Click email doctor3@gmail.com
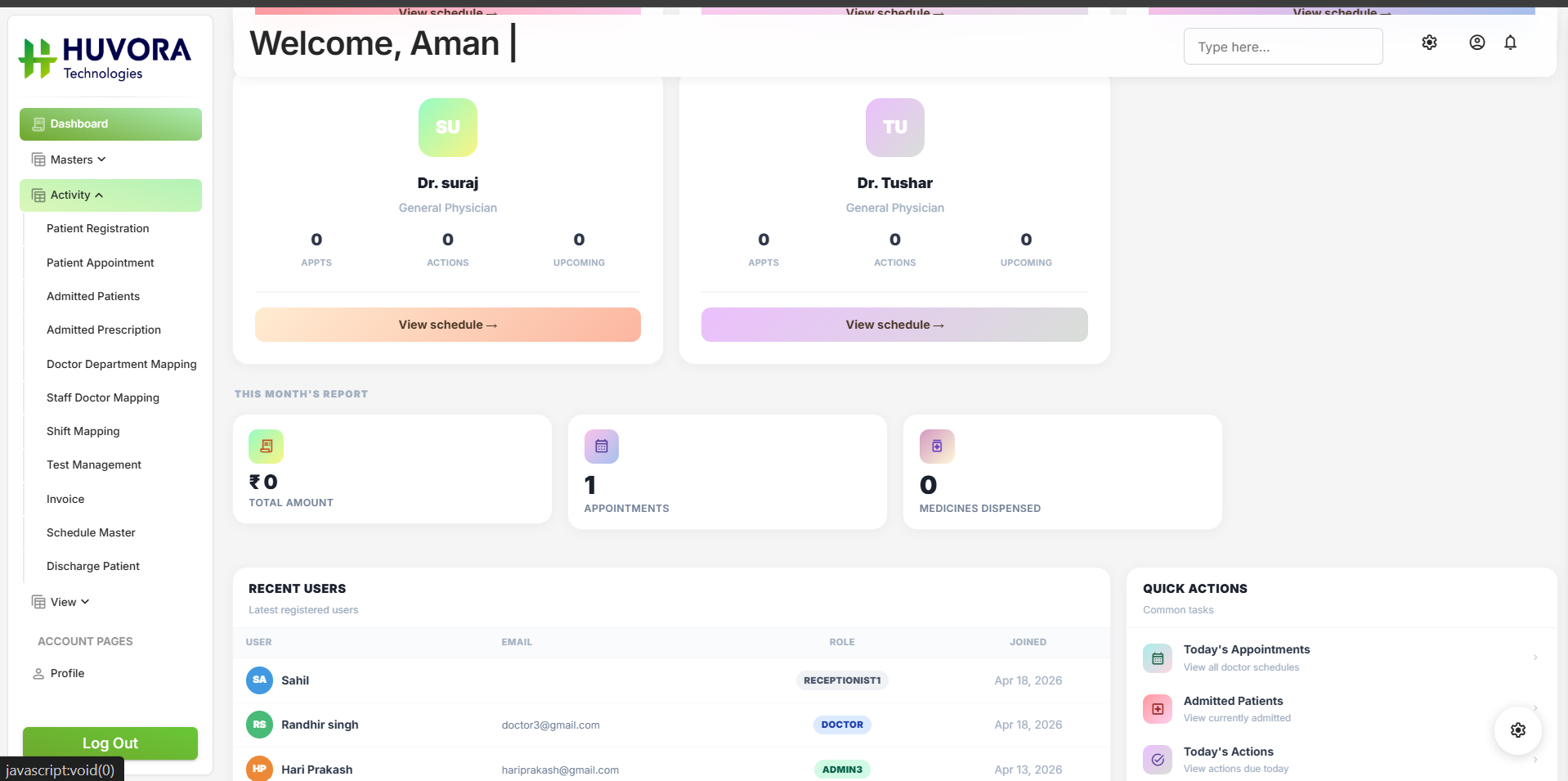The height and width of the screenshot is (781, 1568). point(551,725)
